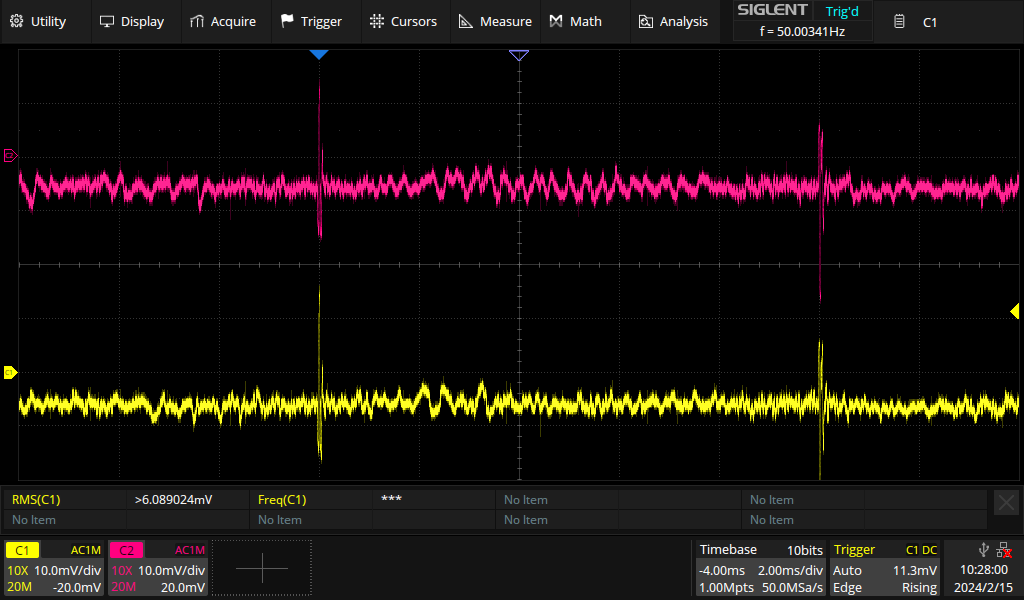Close the measurement panel with X
The height and width of the screenshot is (600, 1024).
tap(1006, 503)
